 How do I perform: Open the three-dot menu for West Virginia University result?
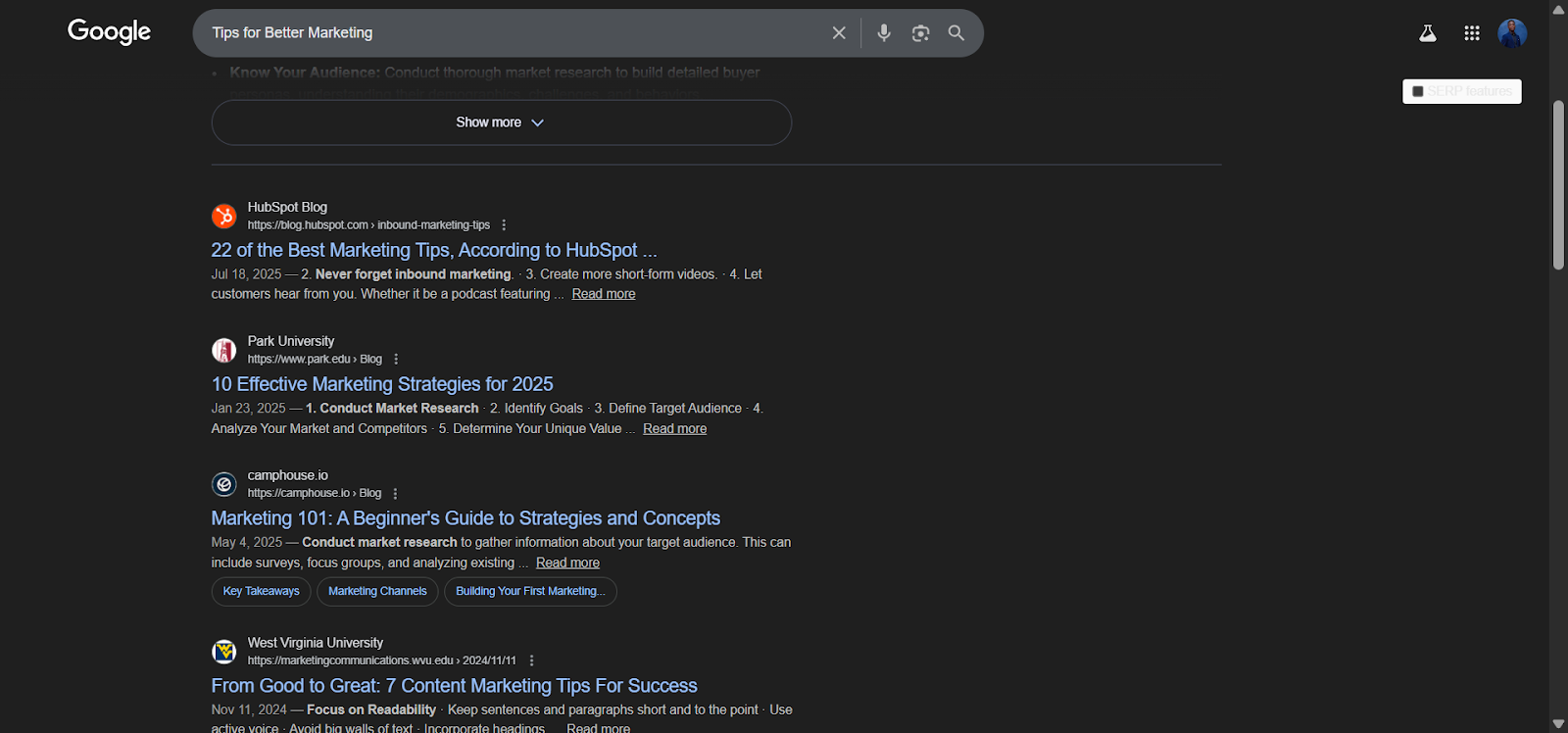point(531,661)
